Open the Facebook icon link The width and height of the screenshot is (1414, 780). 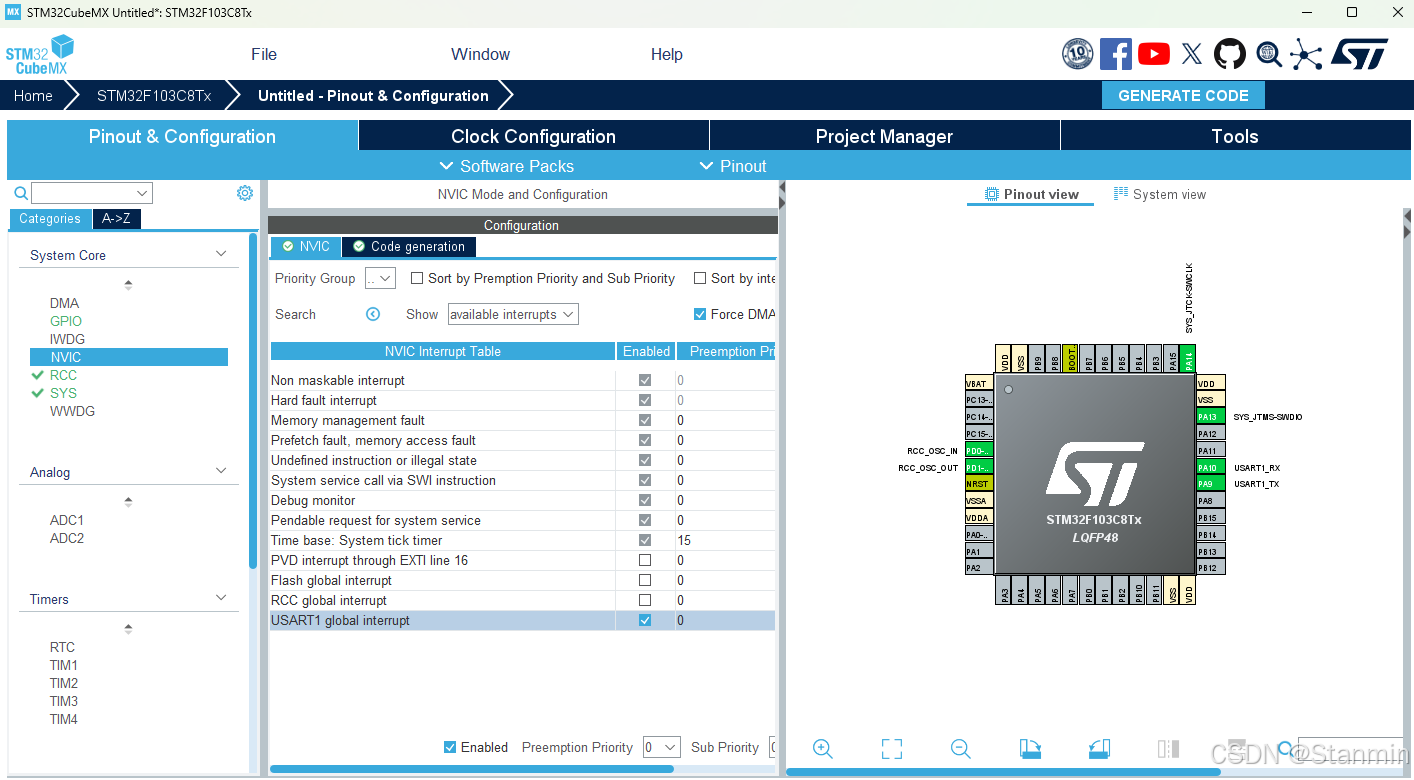1115,54
